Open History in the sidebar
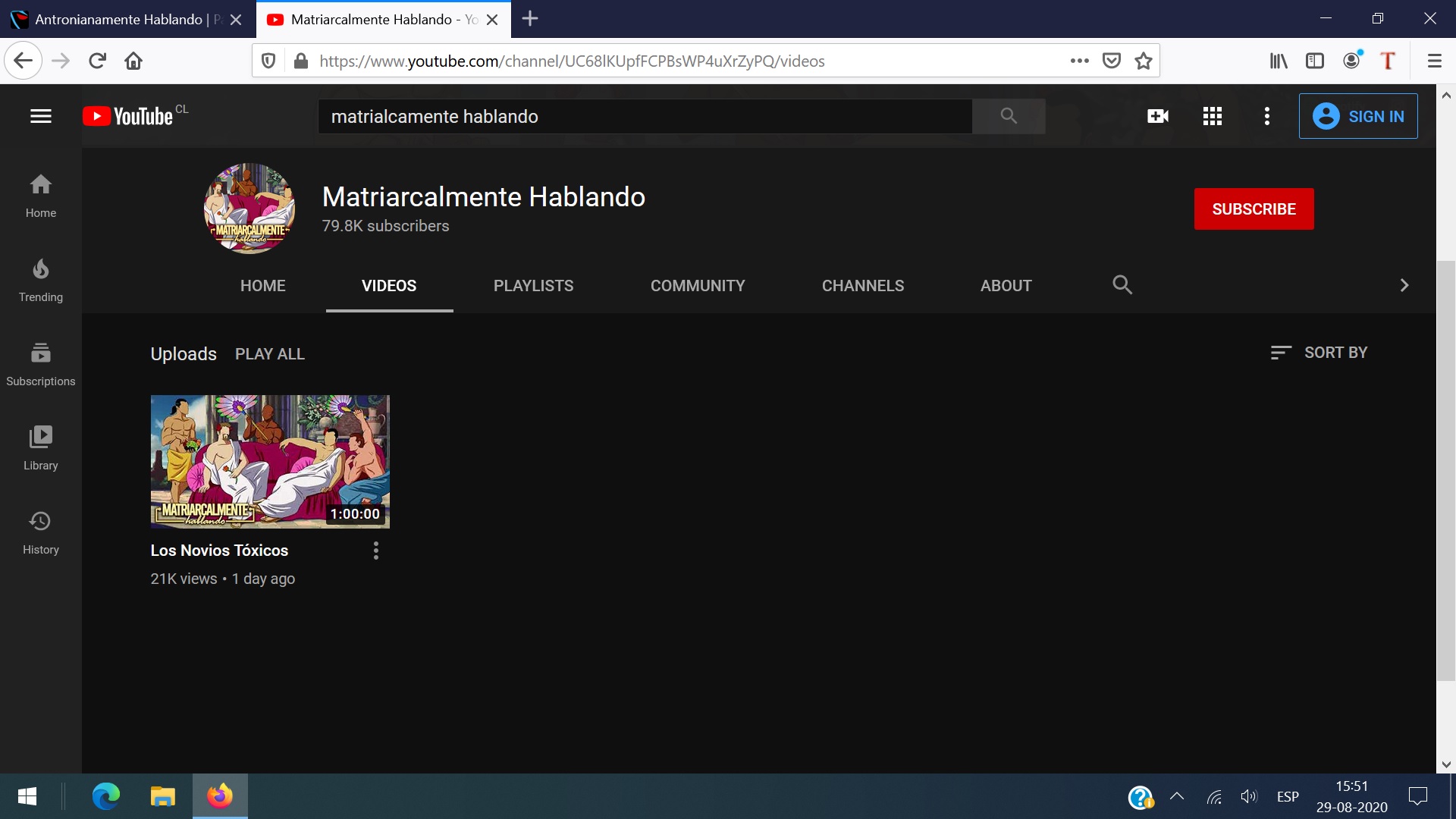The height and width of the screenshot is (819, 1456). (41, 532)
